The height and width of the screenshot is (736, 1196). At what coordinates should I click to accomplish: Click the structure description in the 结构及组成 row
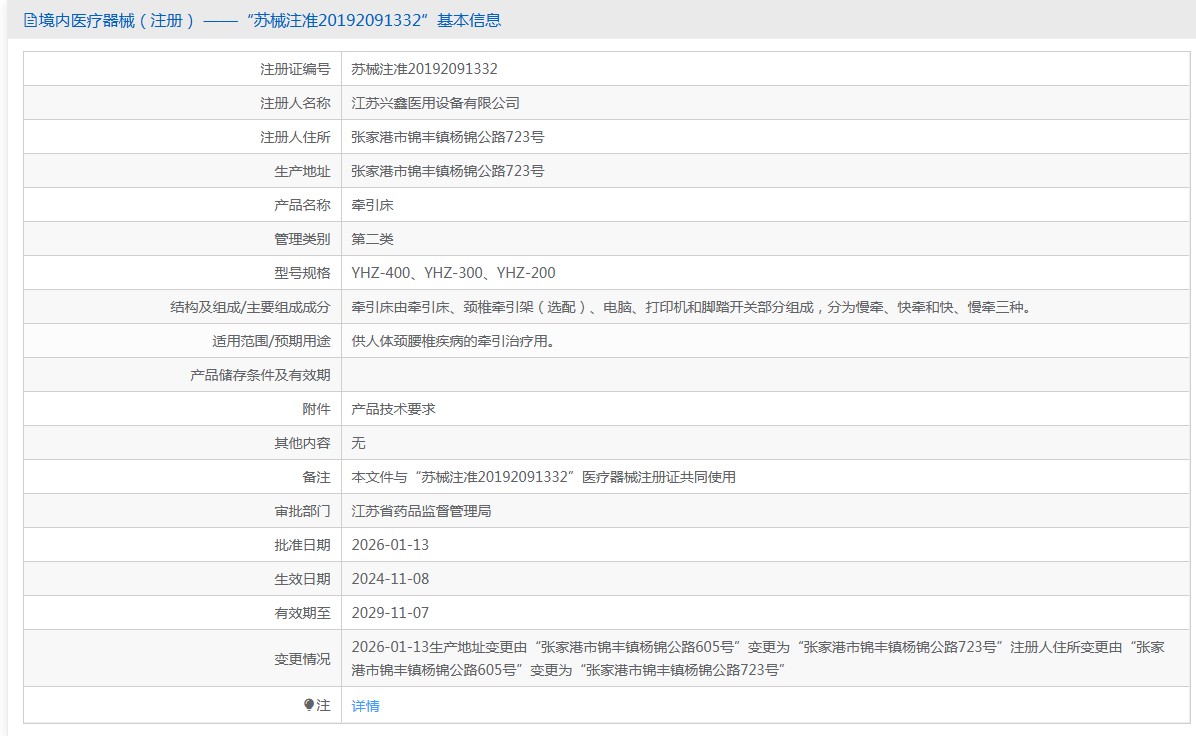[690, 307]
